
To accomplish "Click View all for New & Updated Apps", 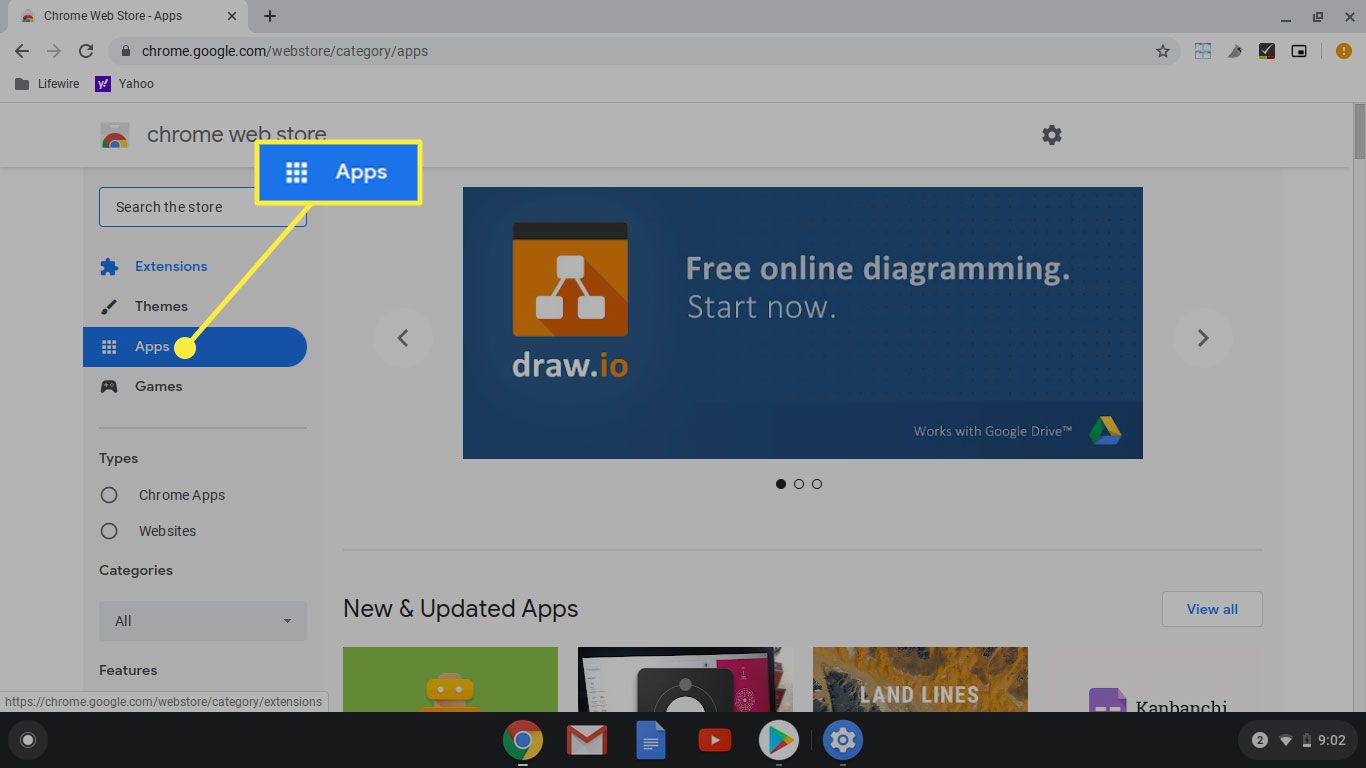I will (x=1212, y=609).
